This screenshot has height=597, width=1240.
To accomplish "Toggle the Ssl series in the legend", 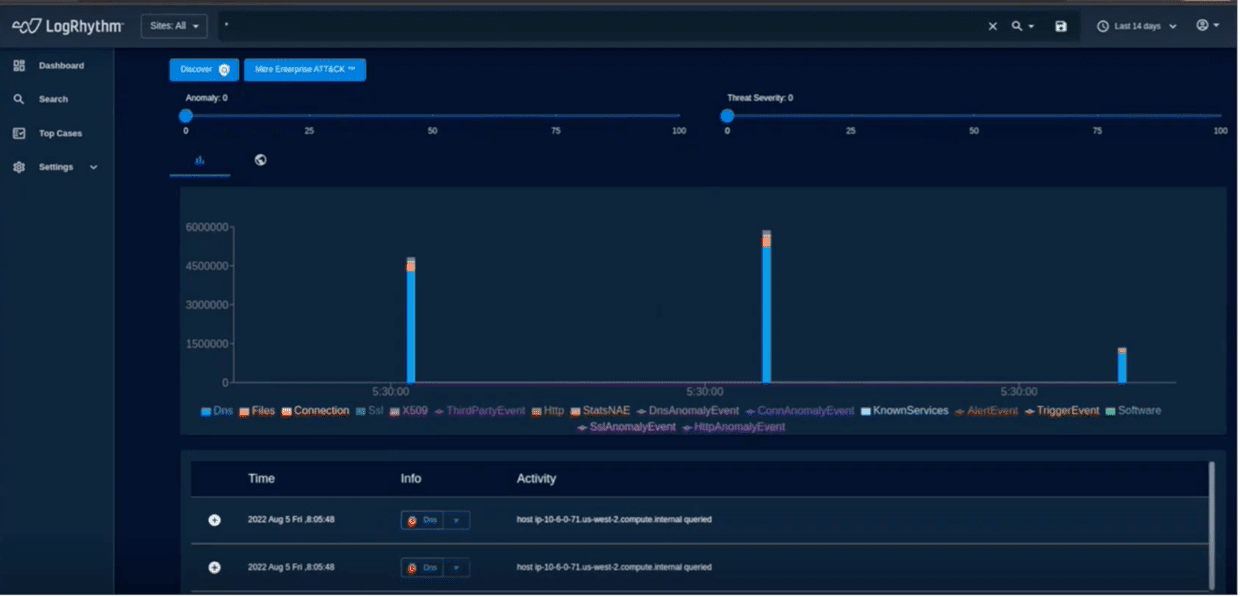I will pyautogui.click(x=369, y=411).
